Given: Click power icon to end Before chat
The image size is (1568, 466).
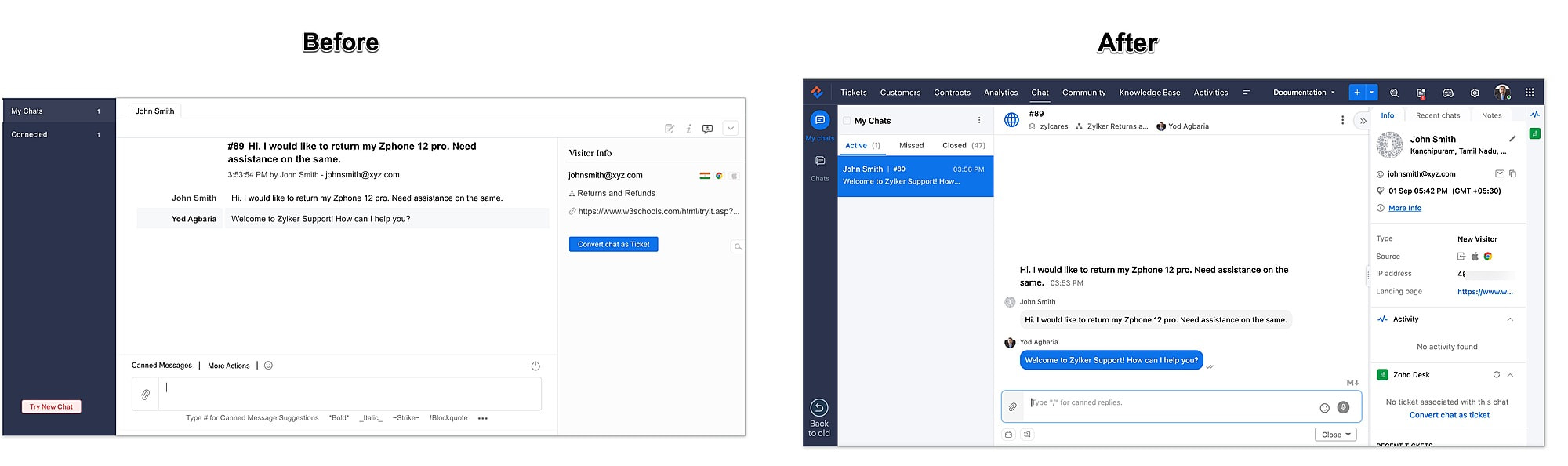Looking at the screenshot, I should 535,366.
